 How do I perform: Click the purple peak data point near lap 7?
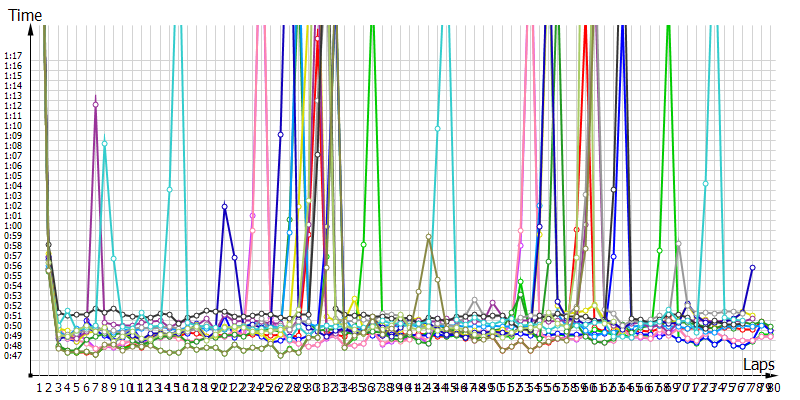(96, 104)
